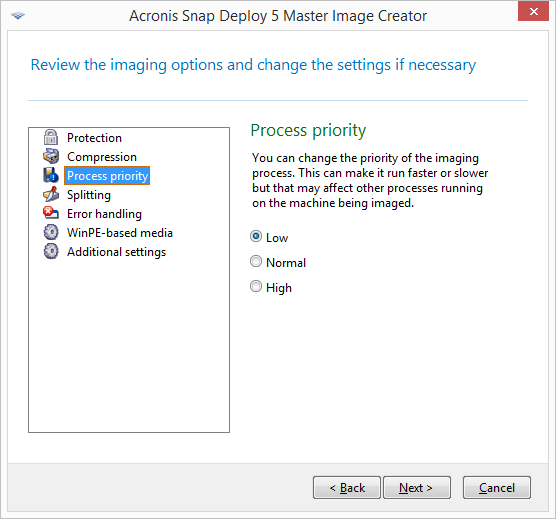This screenshot has height=519, width=556.
Task: Click the Splitting icon
Action: click(x=51, y=194)
